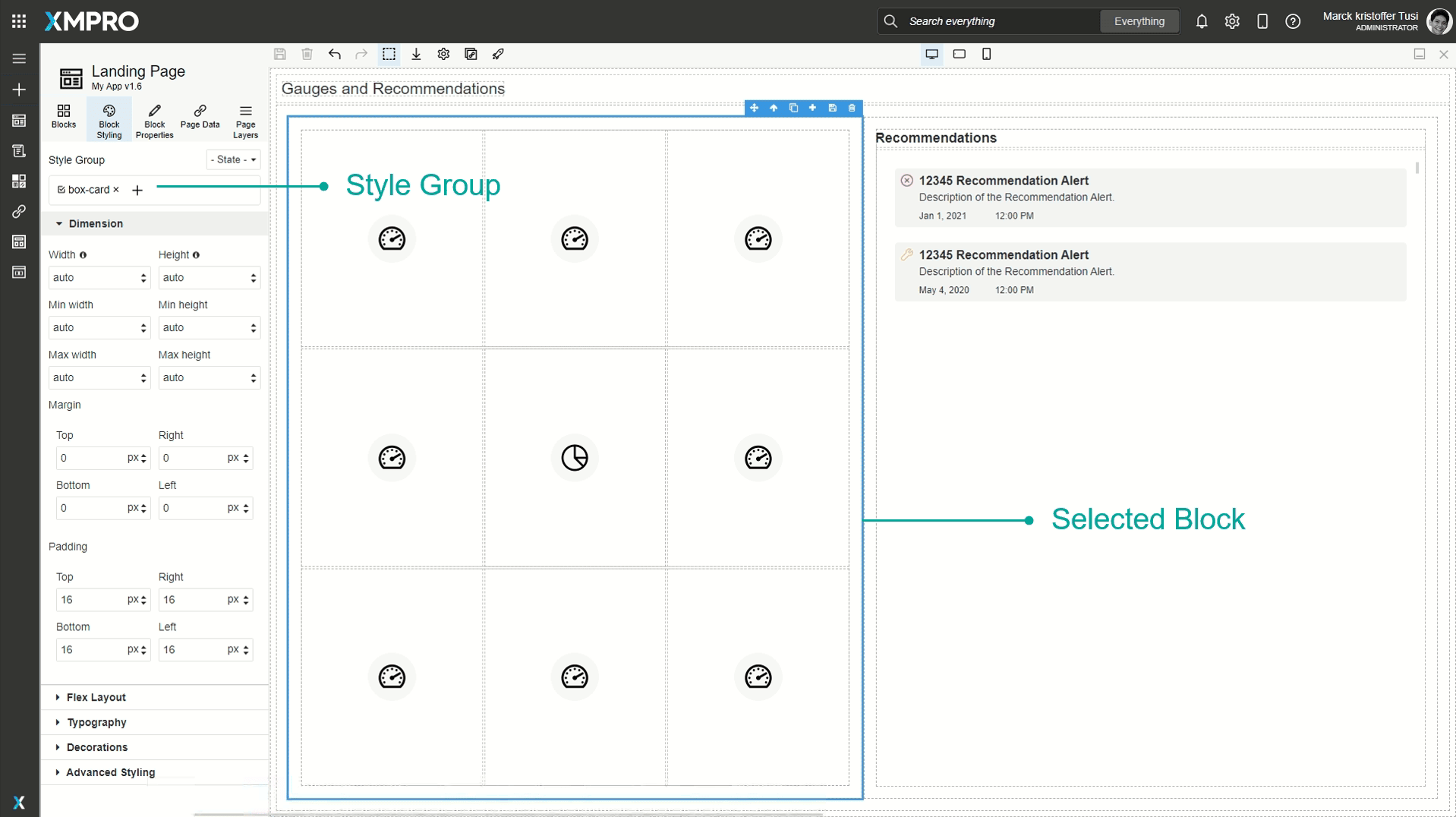The width and height of the screenshot is (1456, 817).
Task: Increase the Padding Top value stepper
Action: [x=143, y=596]
